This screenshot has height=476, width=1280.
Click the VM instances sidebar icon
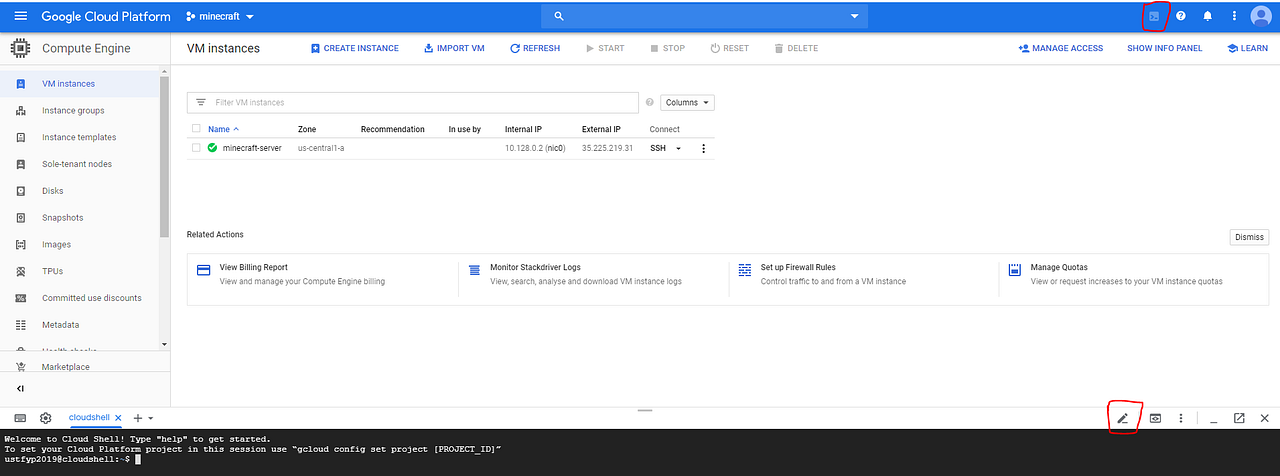click(21, 84)
